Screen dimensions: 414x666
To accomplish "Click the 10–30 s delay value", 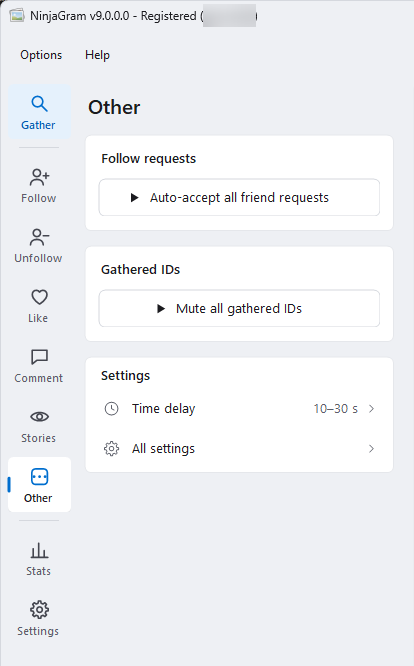I will pyautogui.click(x=335, y=409).
